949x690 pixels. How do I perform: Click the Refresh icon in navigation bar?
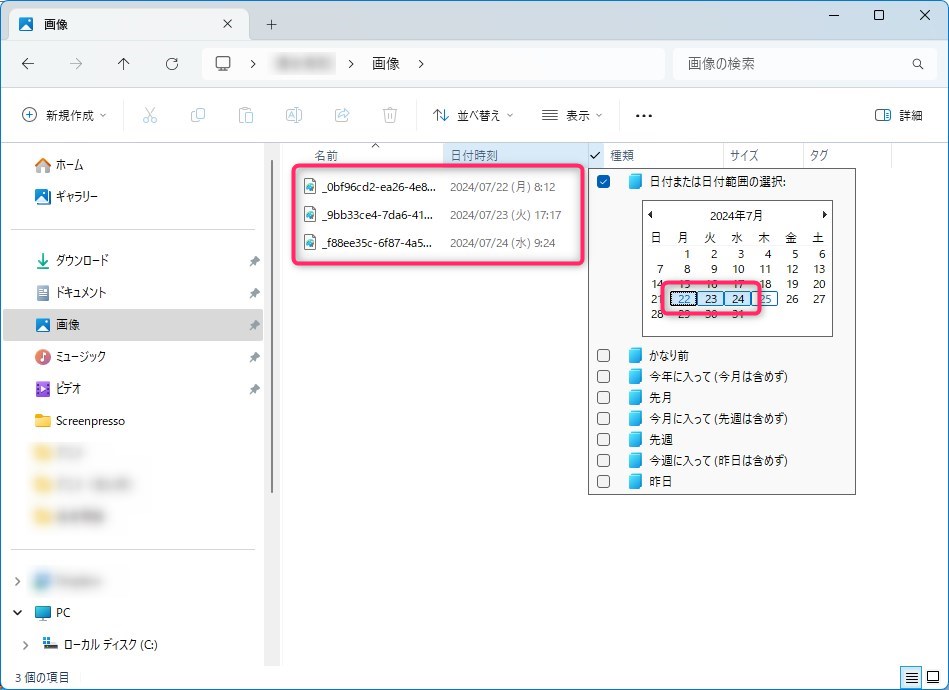click(x=172, y=64)
